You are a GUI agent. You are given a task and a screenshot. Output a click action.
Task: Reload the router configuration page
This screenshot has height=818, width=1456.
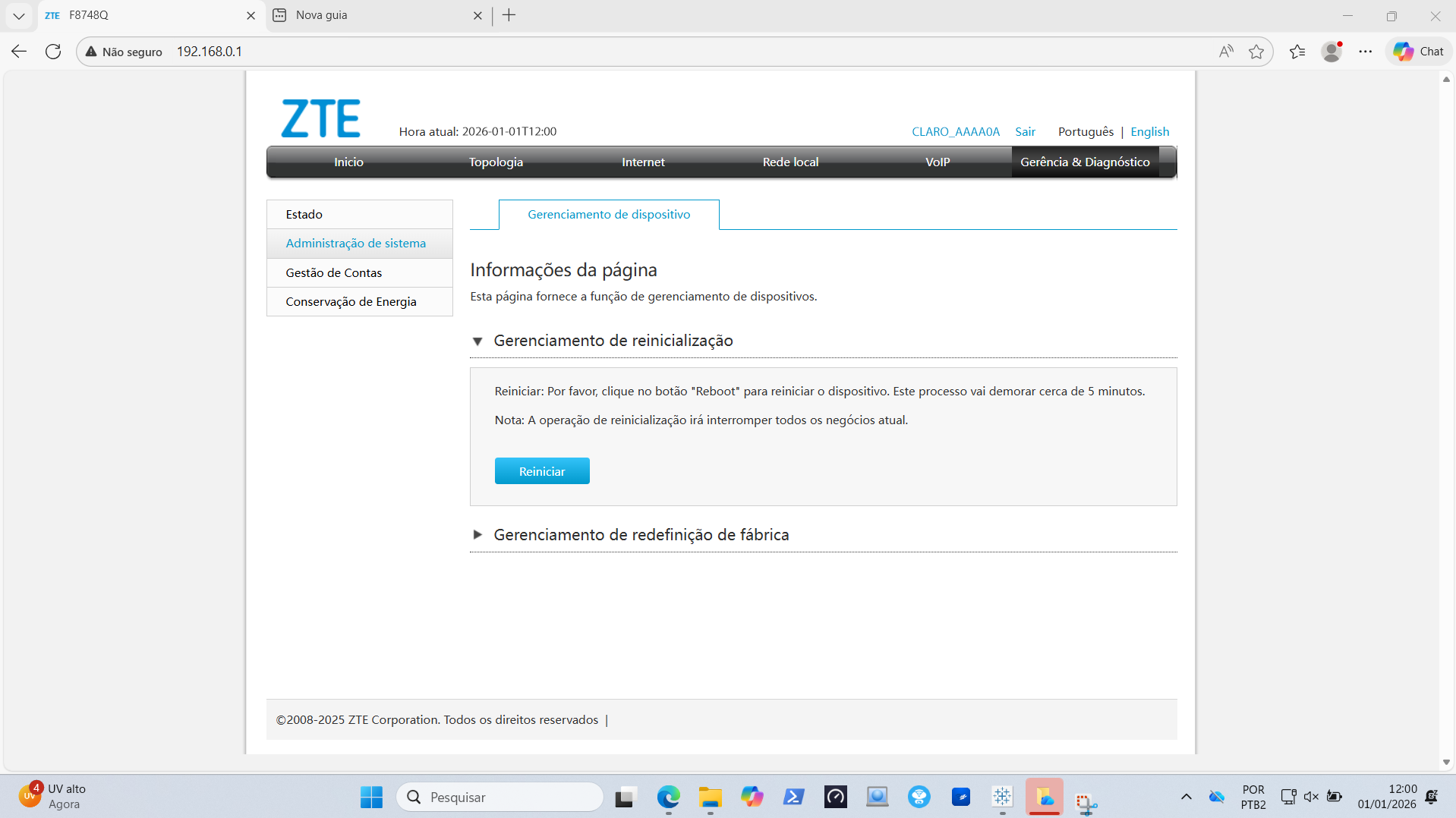click(x=53, y=51)
